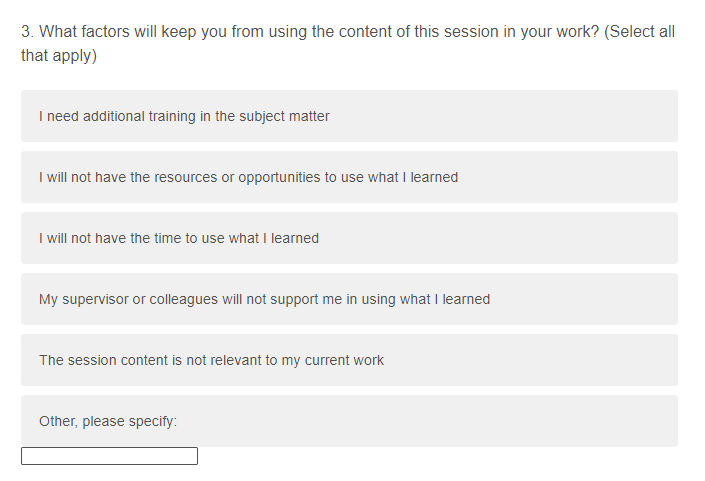This screenshot has height=481, width=705.
Task: Tick the lack of time answer
Action: [349, 238]
